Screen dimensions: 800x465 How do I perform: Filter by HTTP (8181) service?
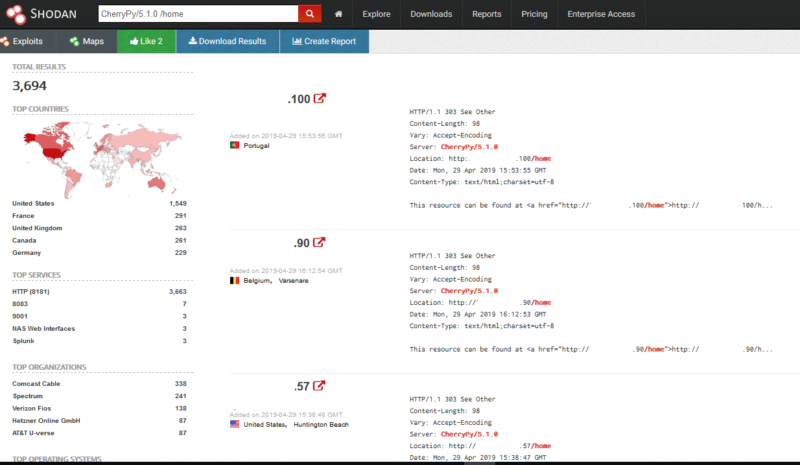(x=31, y=291)
